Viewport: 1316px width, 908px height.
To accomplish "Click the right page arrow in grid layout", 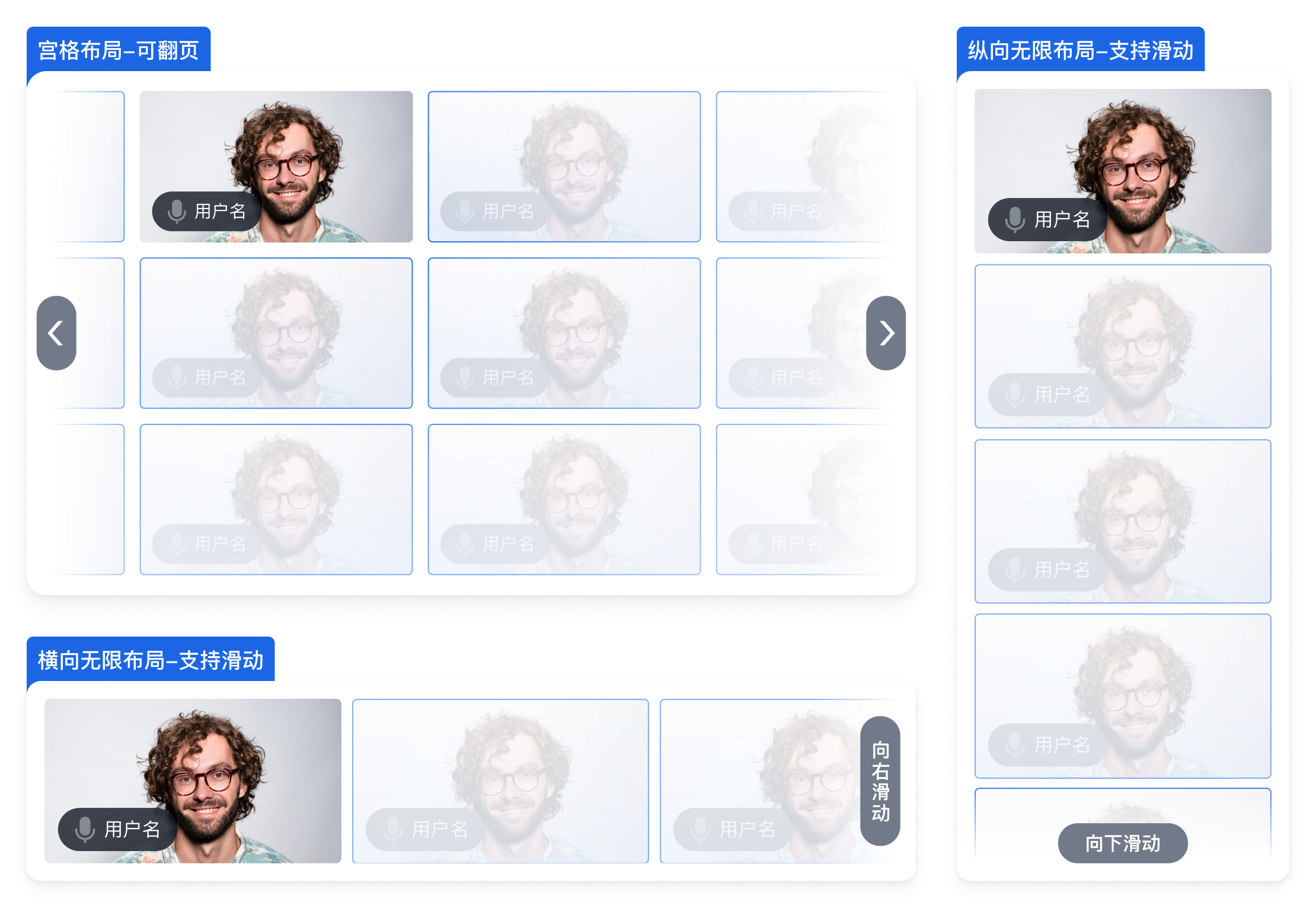I will click(886, 333).
